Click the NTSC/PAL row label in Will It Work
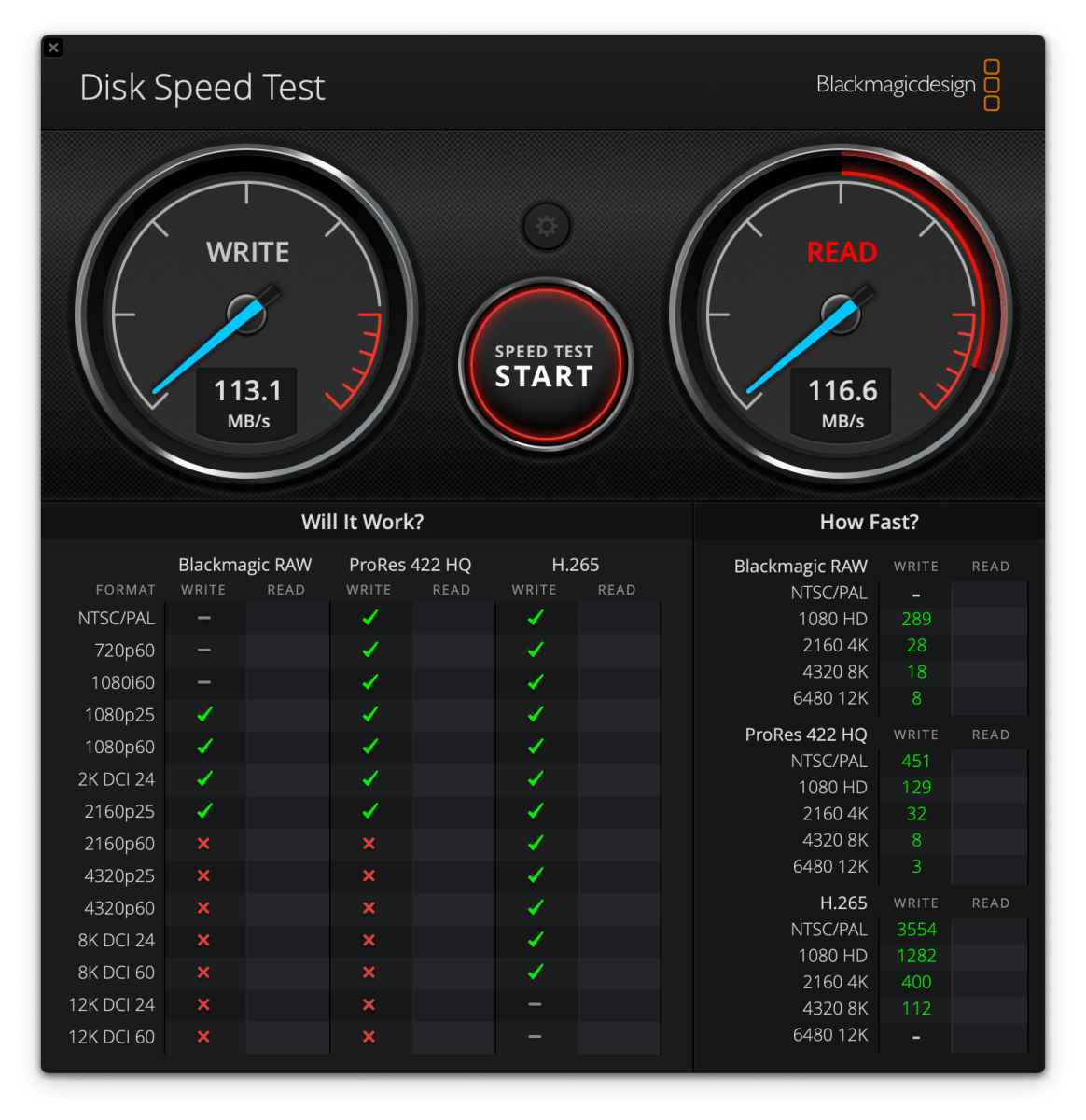This screenshot has height=1120, width=1086. point(117,618)
